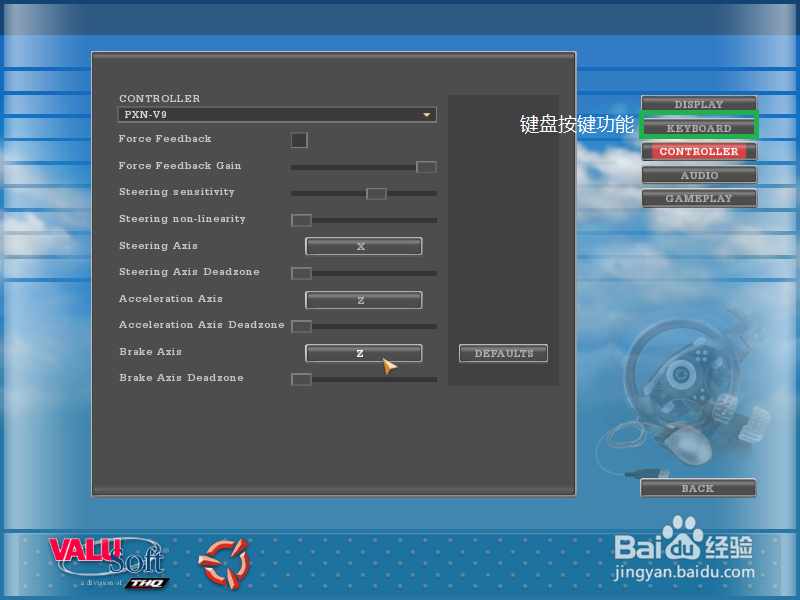Click the Force Feedback Gain slider handle

(x=426, y=167)
